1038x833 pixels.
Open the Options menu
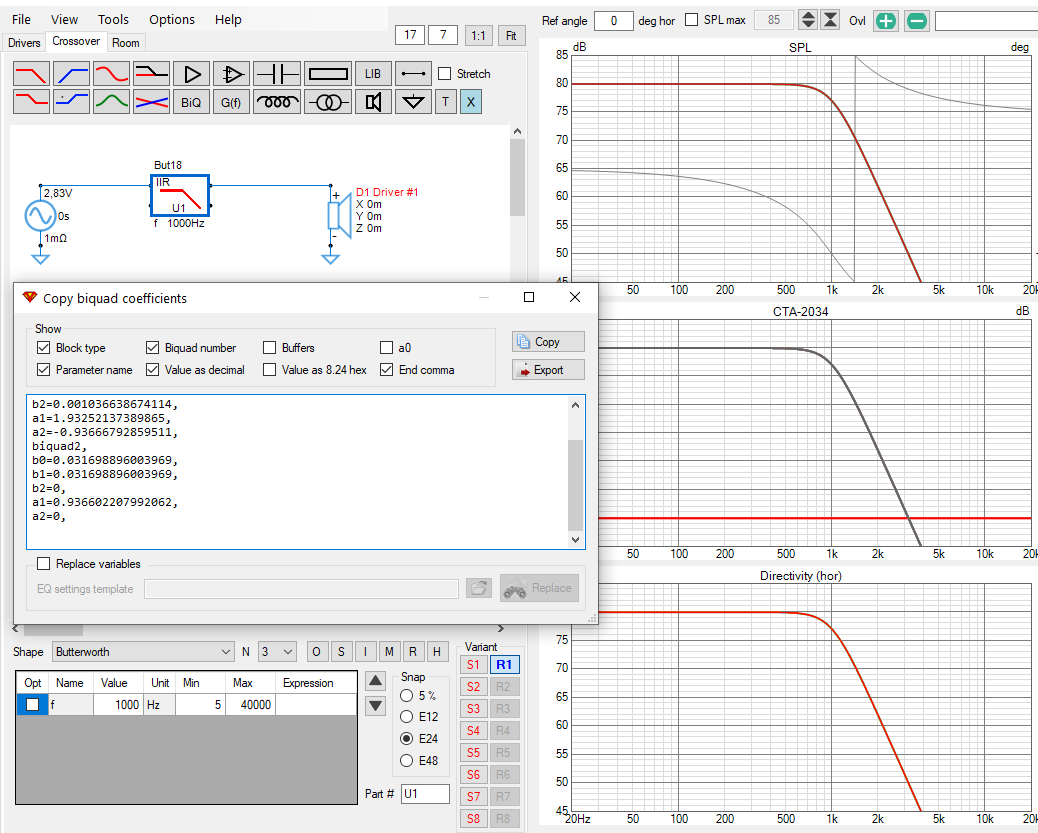172,19
